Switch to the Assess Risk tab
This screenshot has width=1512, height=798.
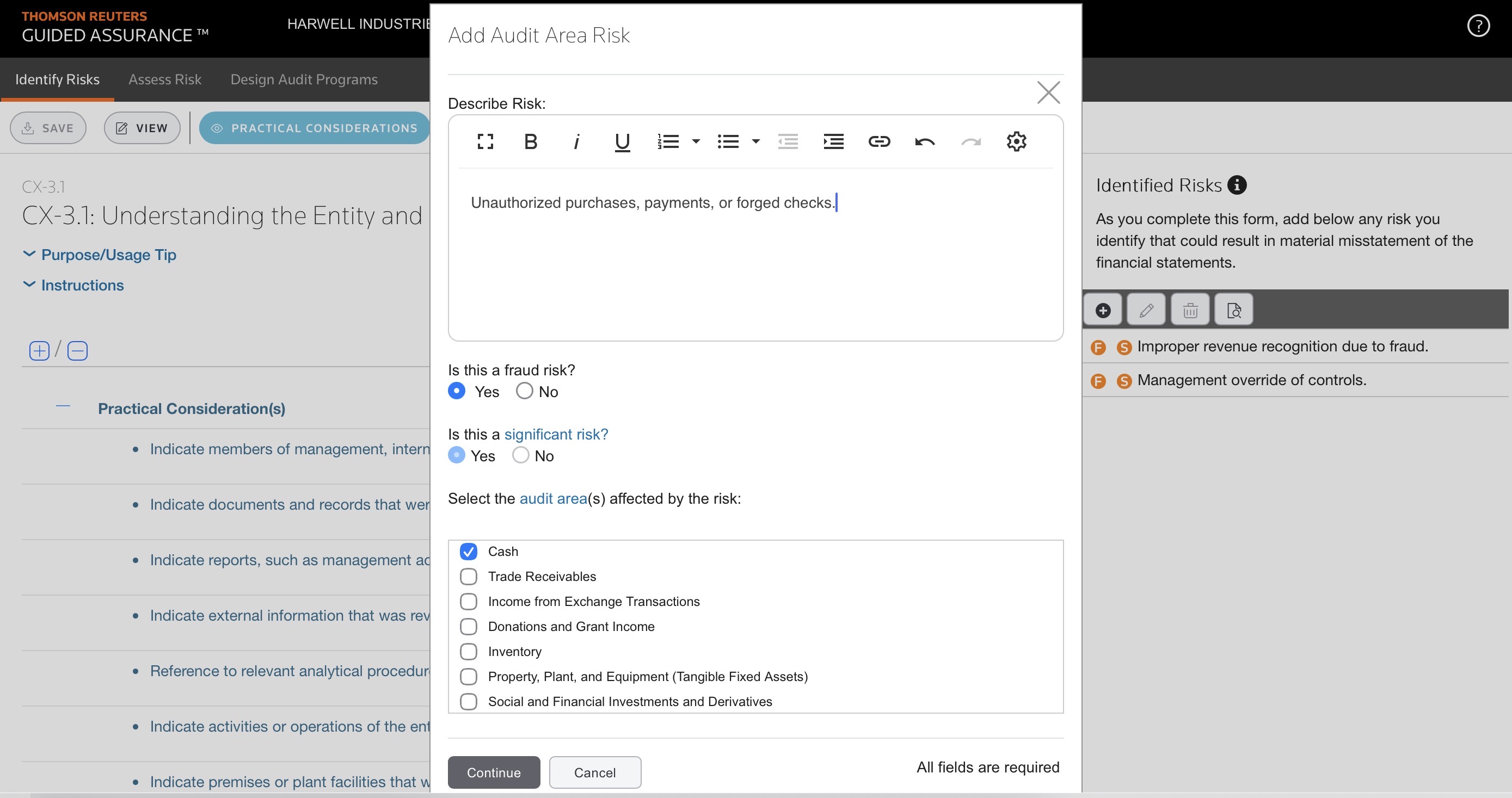(x=164, y=79)
